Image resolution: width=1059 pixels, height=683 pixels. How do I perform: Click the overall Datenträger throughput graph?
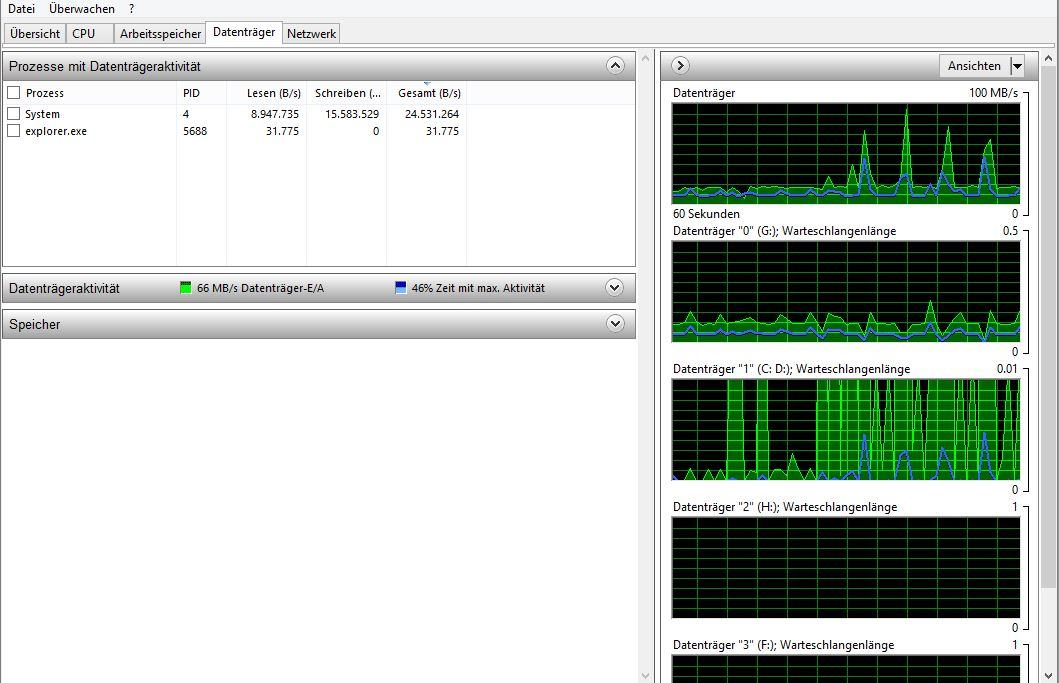pos(846,153)
